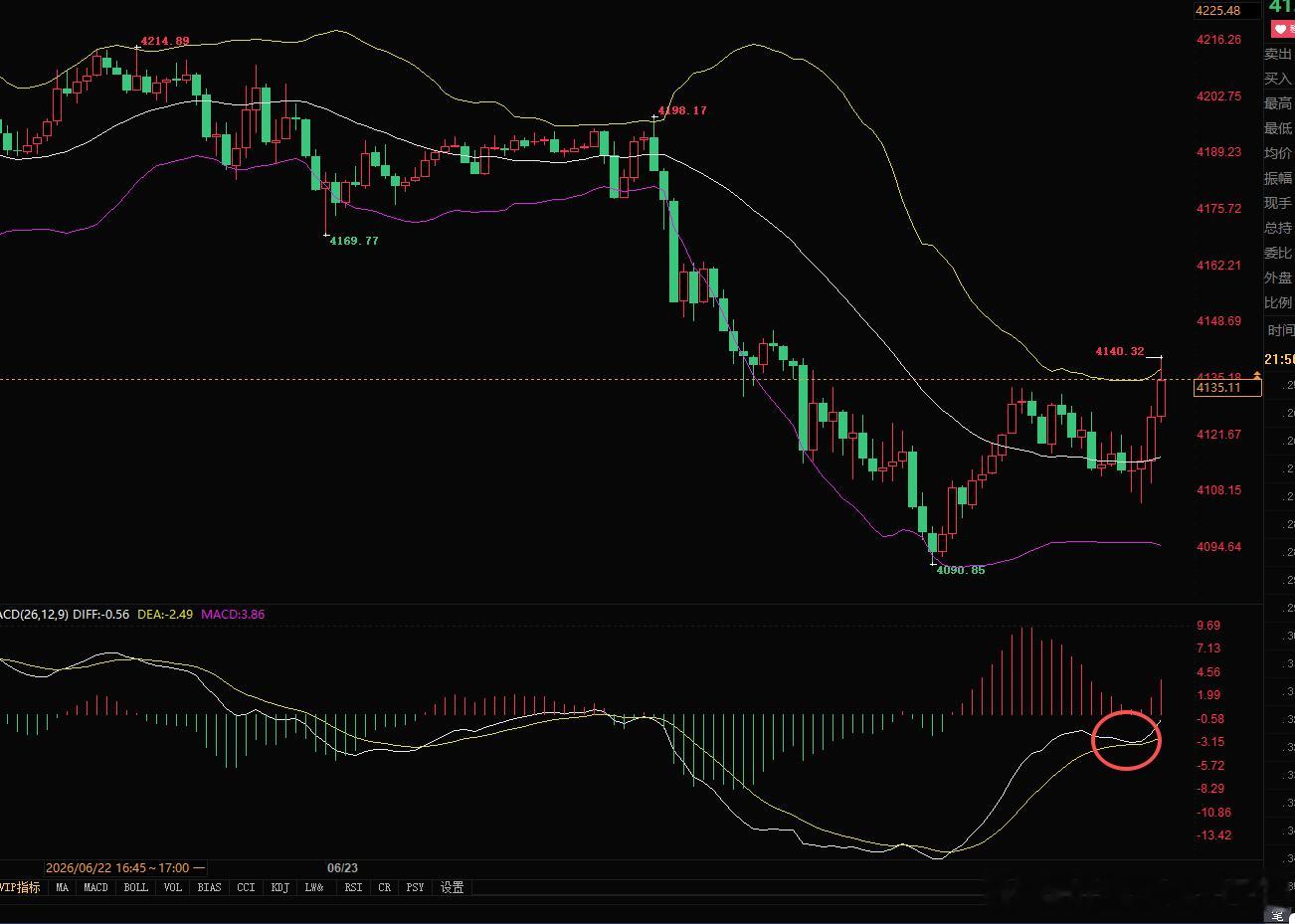Image resolution: width=1295 pixels, height=924 pixels.
Task: Click the 委比 row in quote panel
Action: pyautogui.click(x=1279, y=253)
